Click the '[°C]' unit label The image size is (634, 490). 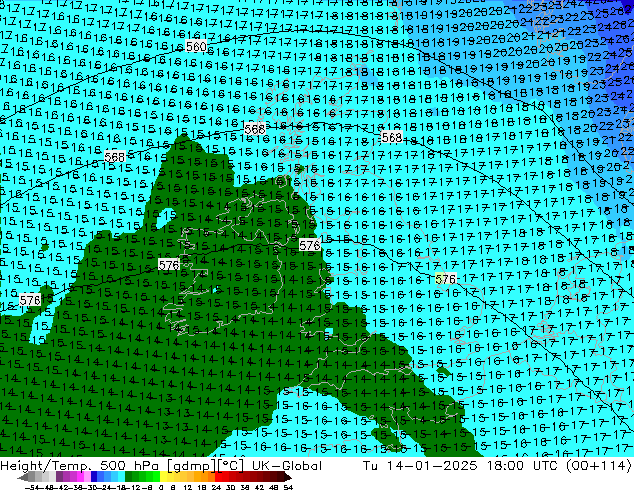tap(231, 466)
